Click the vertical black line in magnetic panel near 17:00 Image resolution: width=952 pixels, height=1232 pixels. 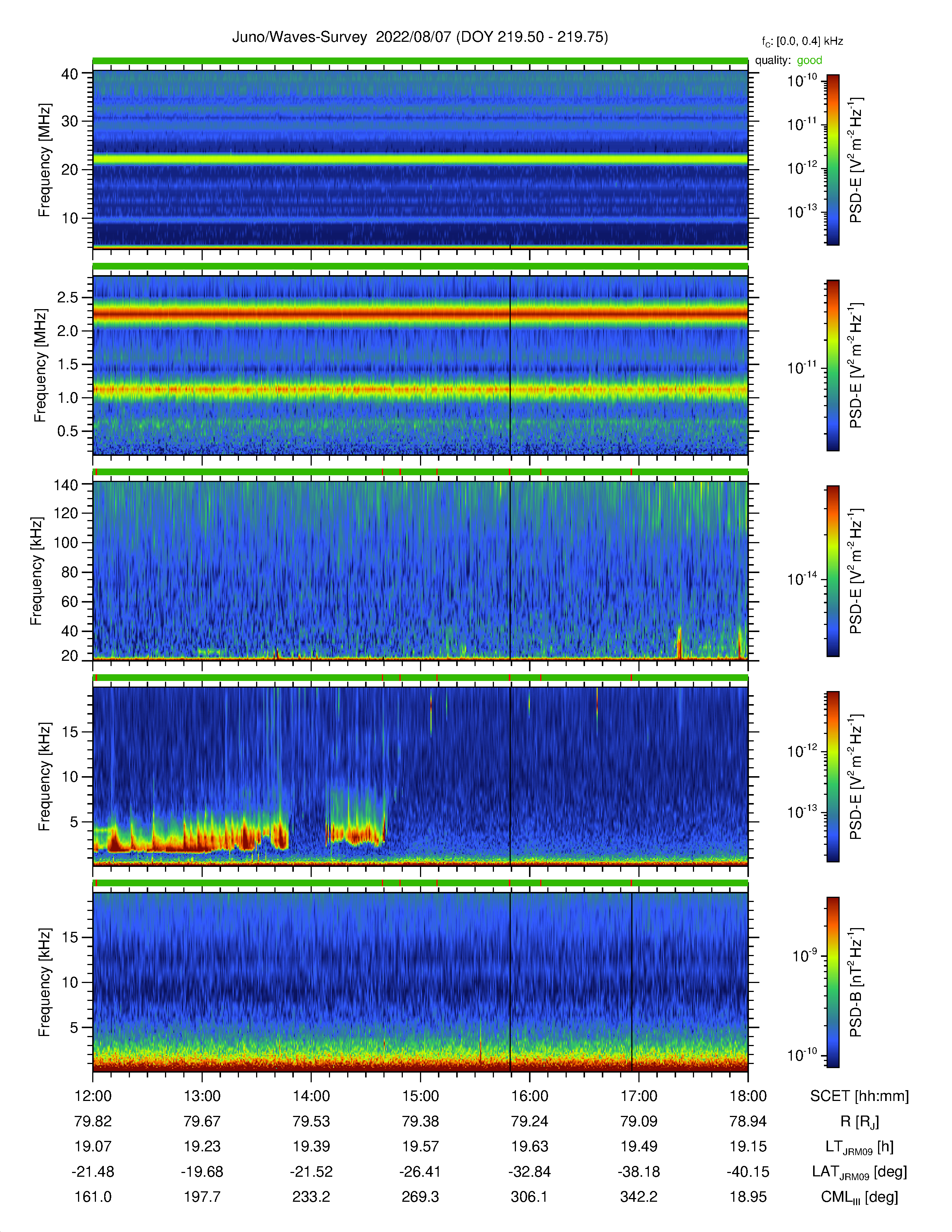[x=632, y=982]
